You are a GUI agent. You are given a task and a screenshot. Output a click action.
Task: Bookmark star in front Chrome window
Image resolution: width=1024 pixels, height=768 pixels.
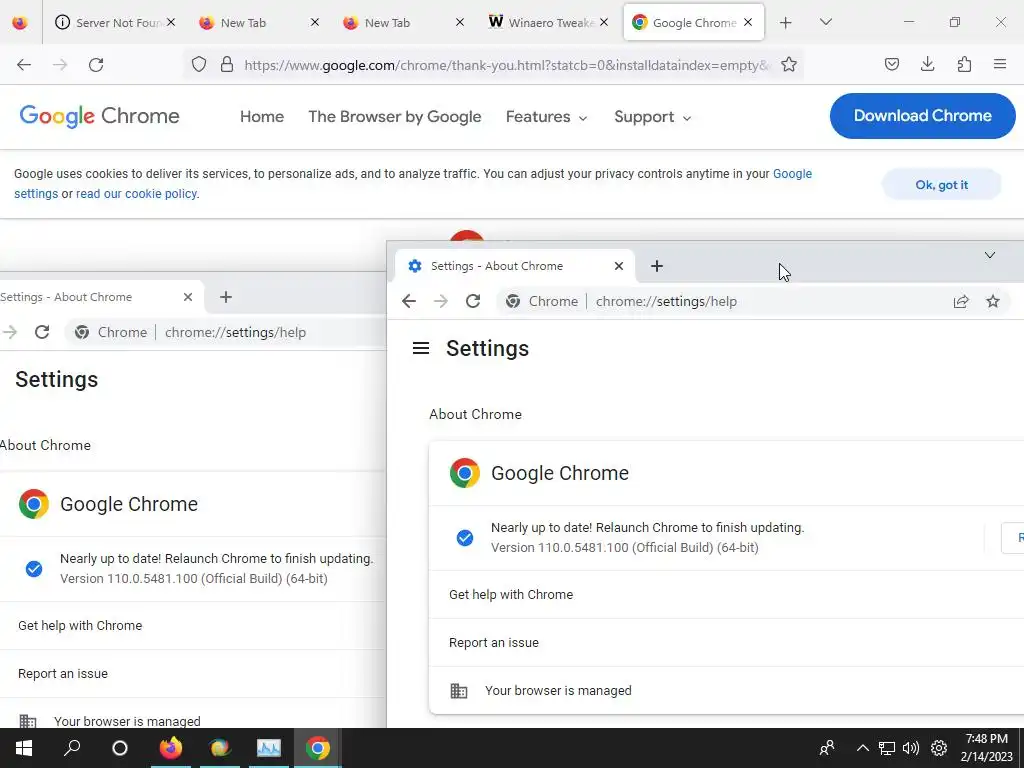[x=993, y=302]
